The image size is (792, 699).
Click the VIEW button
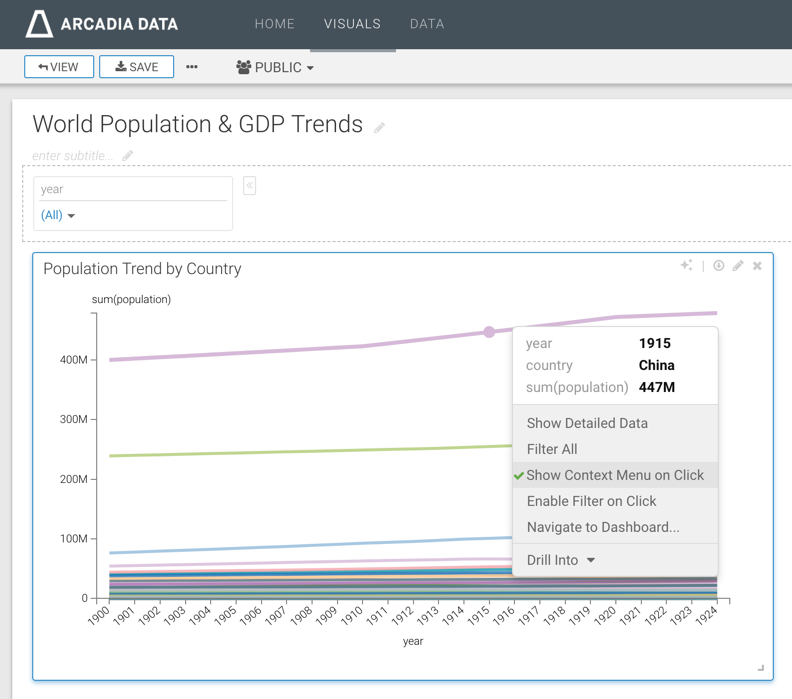coord(59,67)
